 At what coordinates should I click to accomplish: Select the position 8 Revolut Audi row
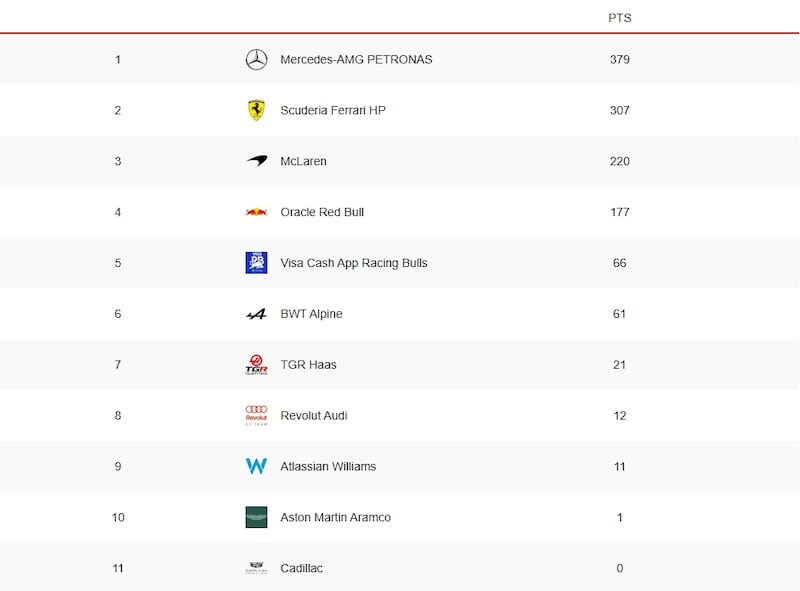(399, 415)
